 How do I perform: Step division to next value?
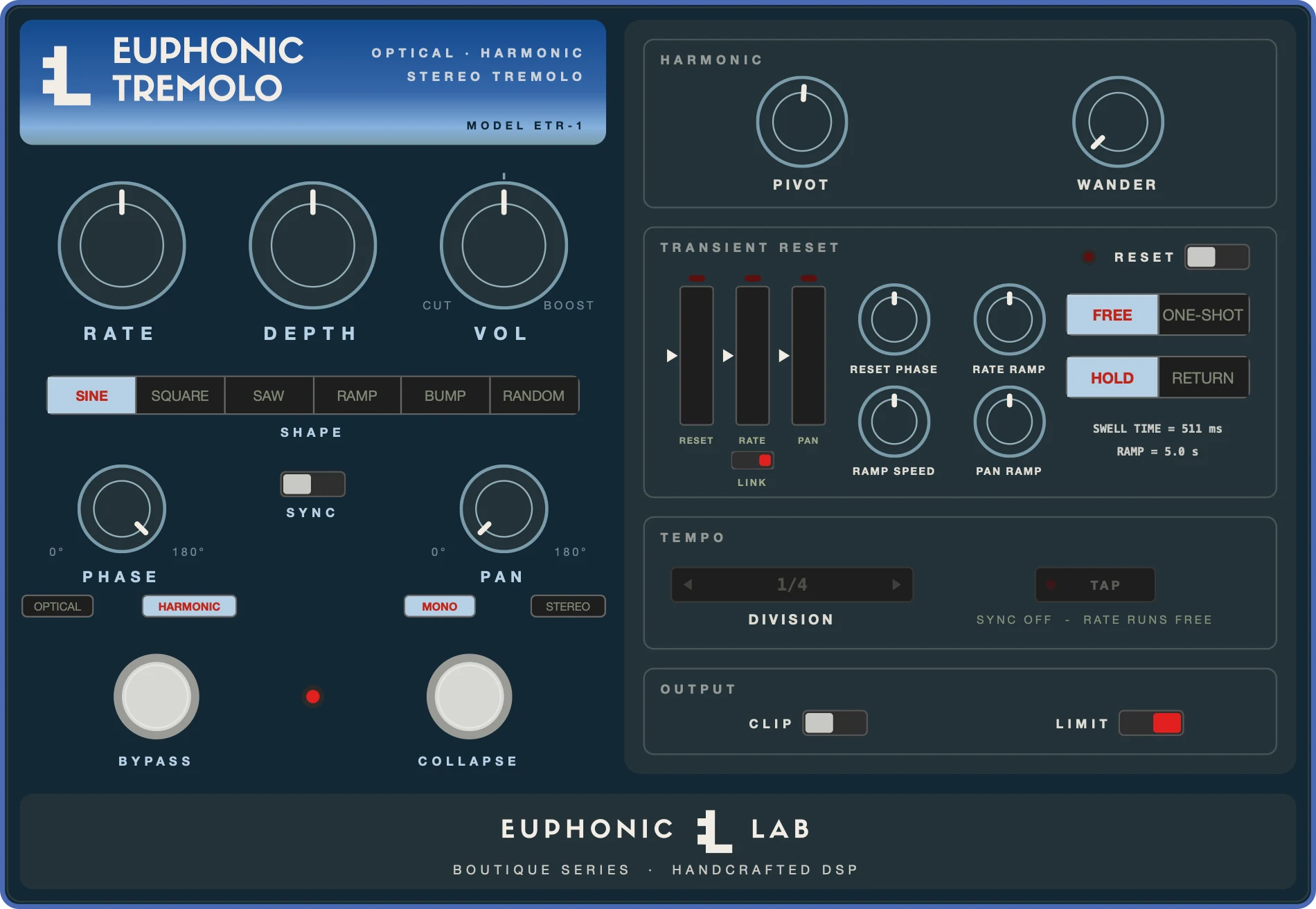click(896, 585)
